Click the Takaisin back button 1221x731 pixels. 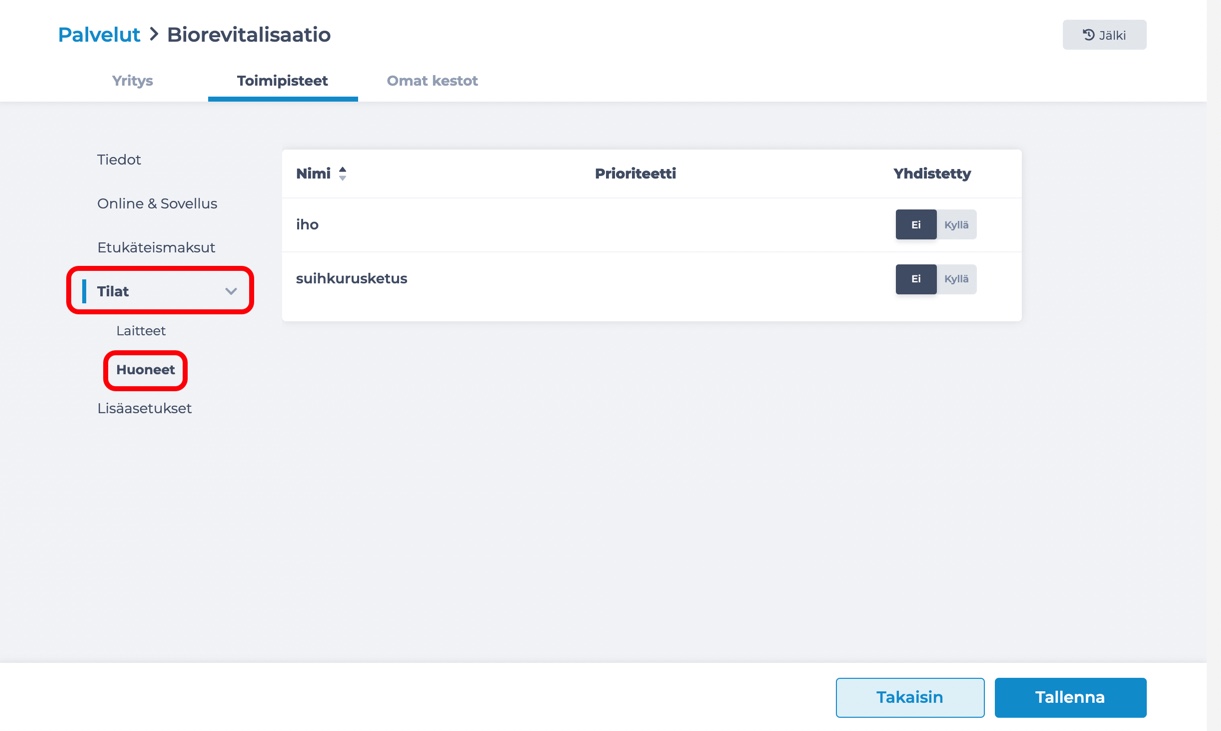coord(910,698)
